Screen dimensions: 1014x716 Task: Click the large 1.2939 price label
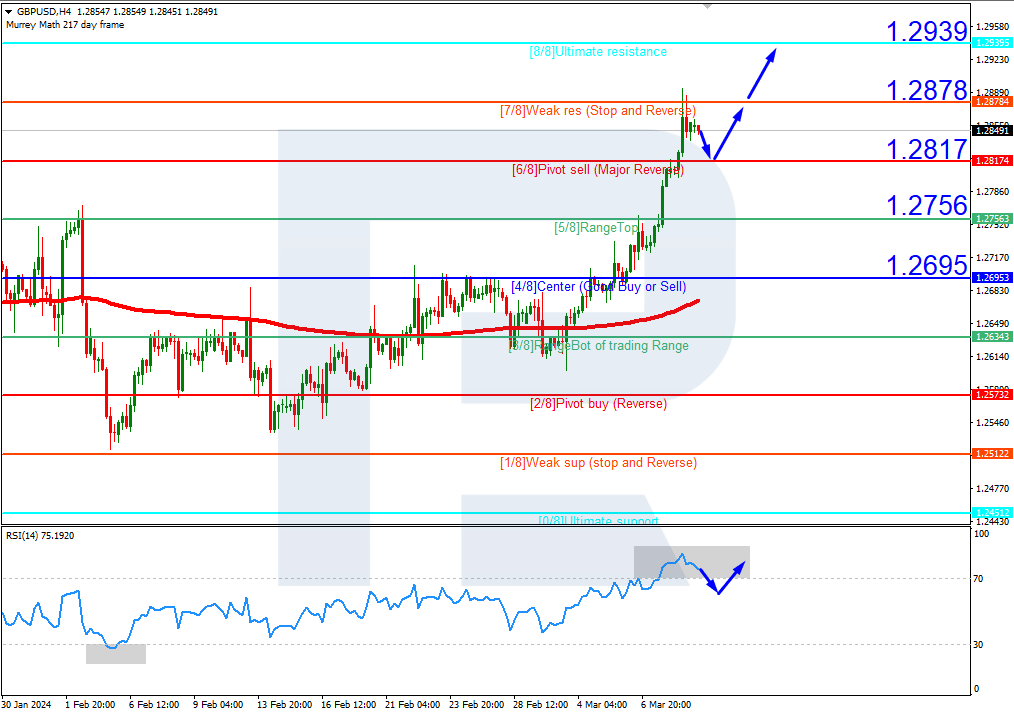coord(926,31)
